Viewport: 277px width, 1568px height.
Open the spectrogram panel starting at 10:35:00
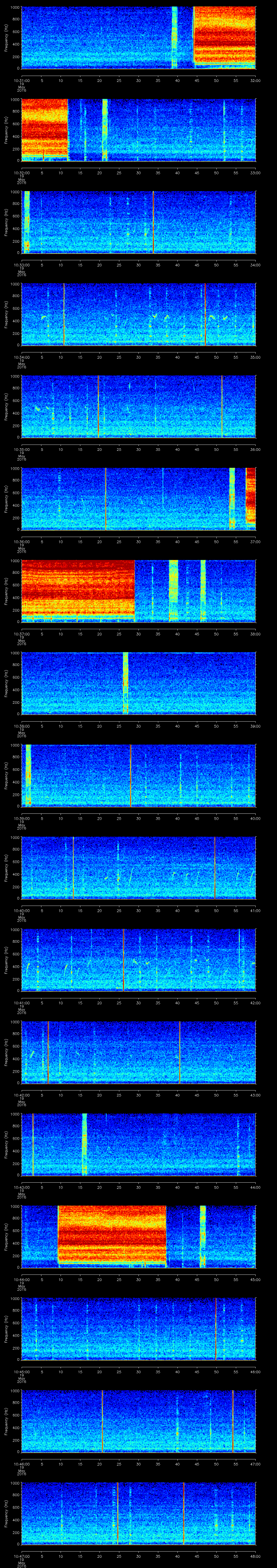(x=139, y=407)
